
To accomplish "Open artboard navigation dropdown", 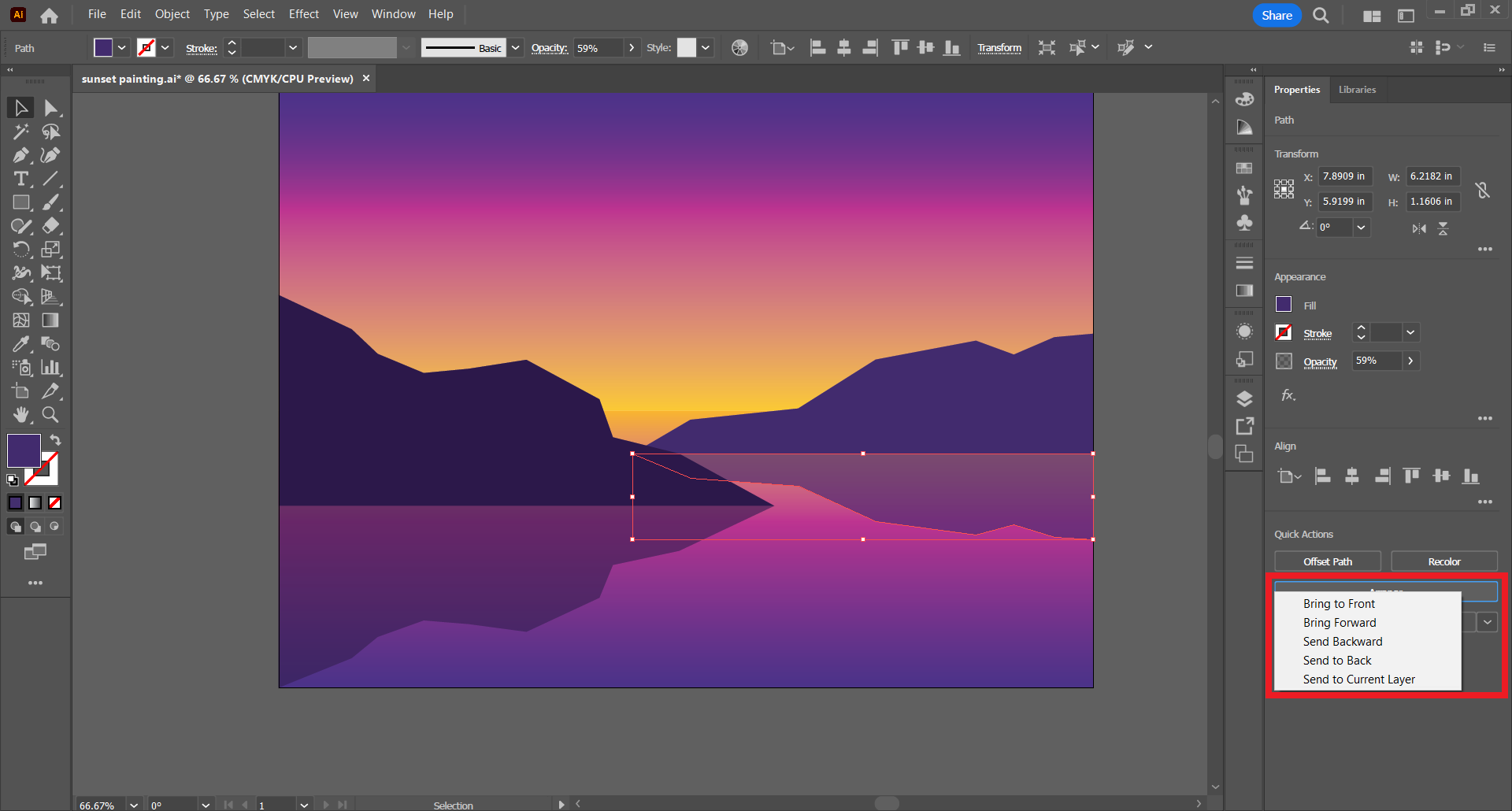I will pos(304,805).
